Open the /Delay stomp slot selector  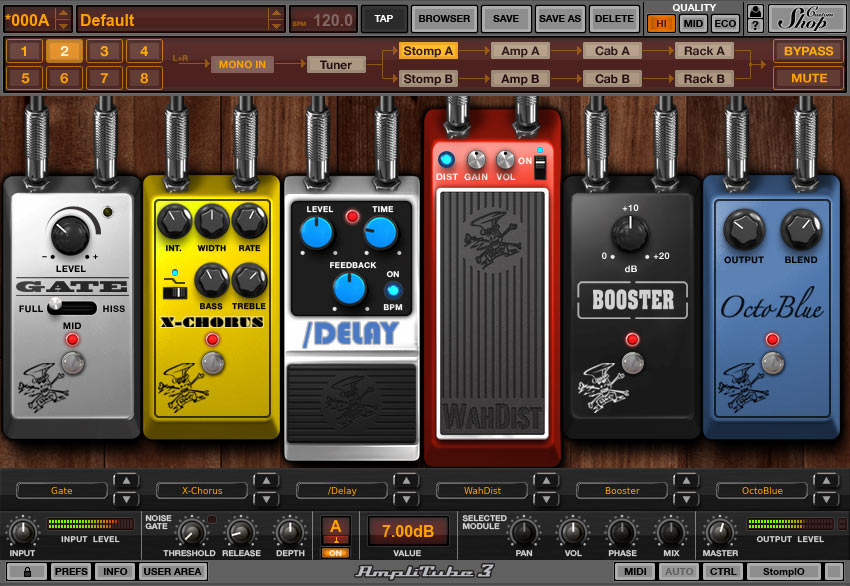coord(342,491)
